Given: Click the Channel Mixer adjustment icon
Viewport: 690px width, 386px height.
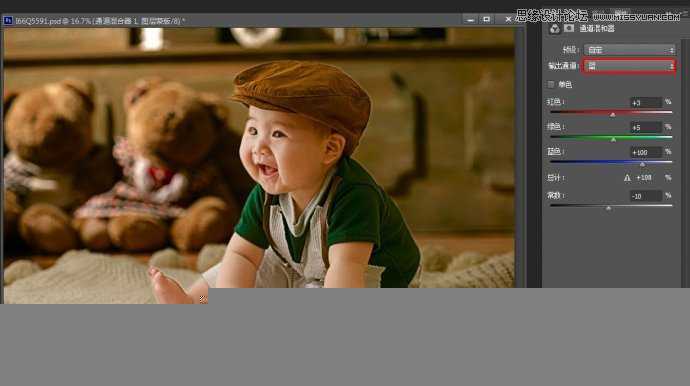Looking at the screenshot, I should [x=554, y=29].
